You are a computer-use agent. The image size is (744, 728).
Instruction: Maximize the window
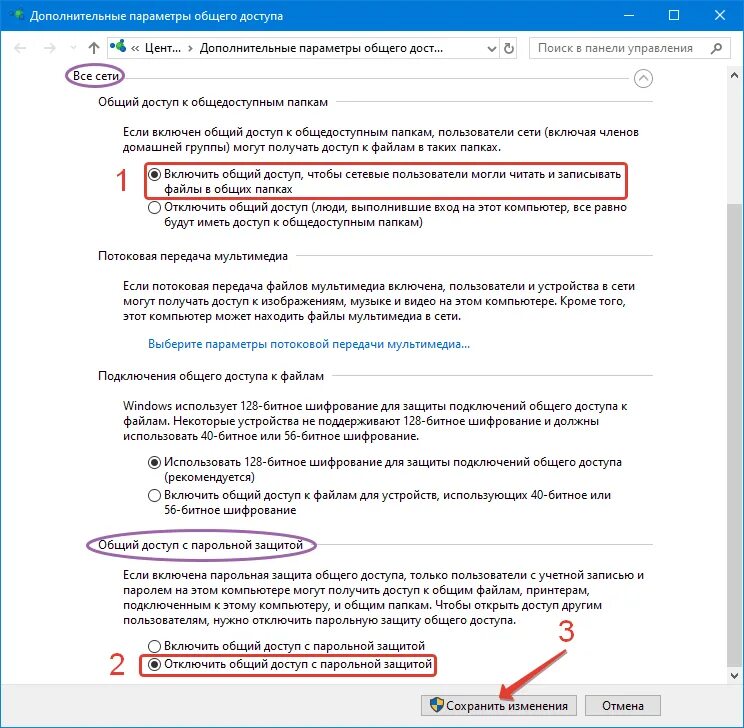point(674,16)
